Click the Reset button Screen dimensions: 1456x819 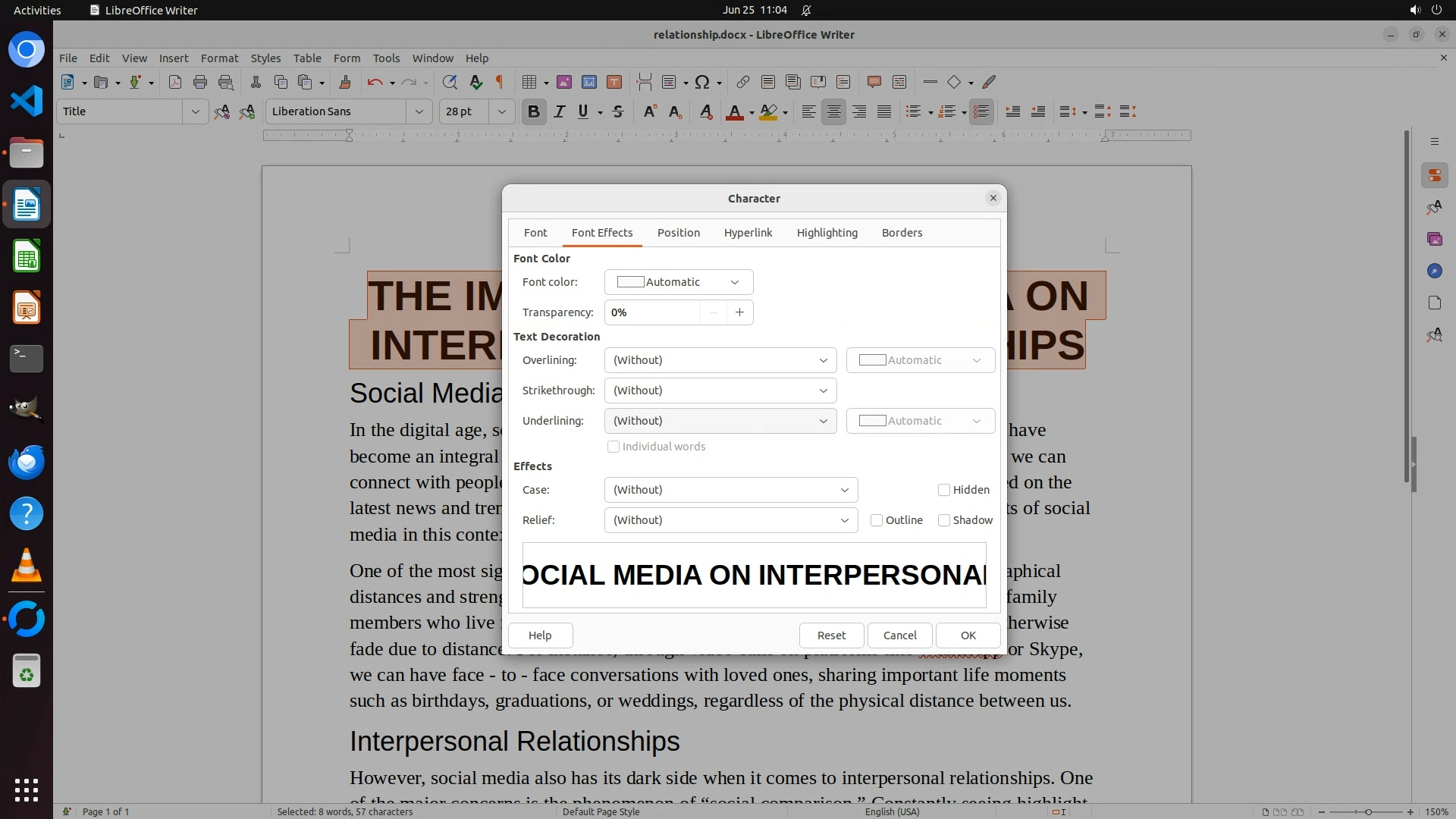pyautogui.click(x=831, y=635)
